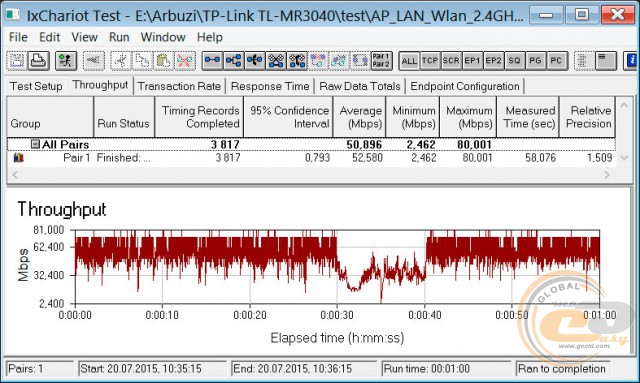Click the Ran to completion status text
Viewport: 640px width, 383px height.
pyautogui.click(x=562, y=369)
